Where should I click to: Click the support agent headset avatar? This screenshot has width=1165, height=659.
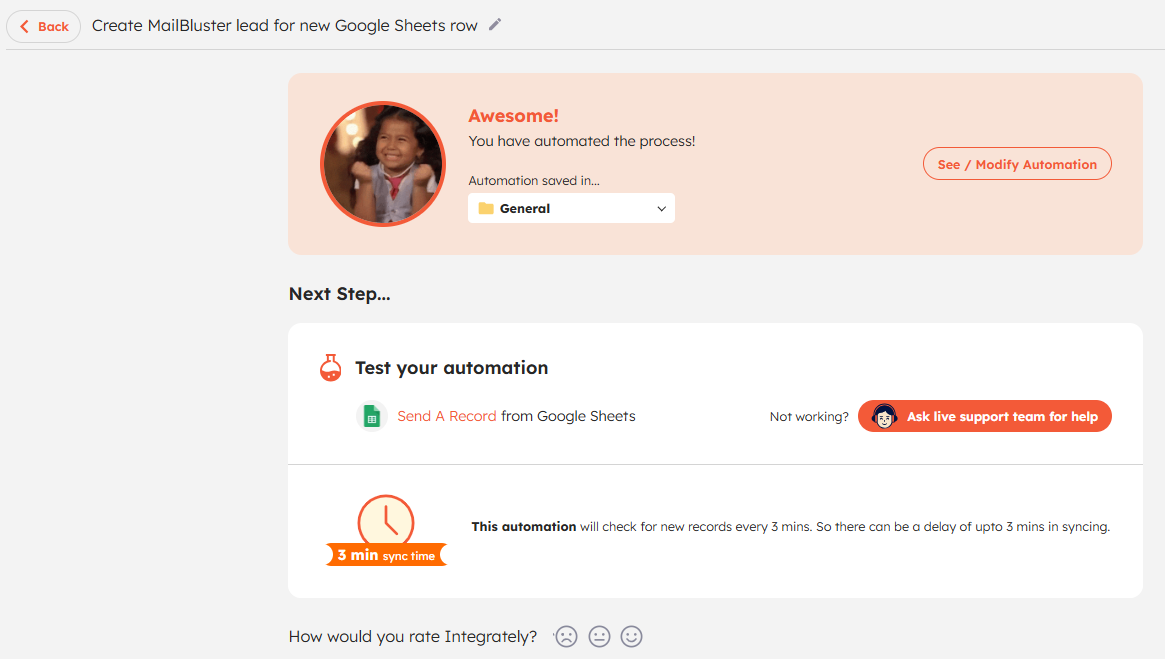(884, 417)
